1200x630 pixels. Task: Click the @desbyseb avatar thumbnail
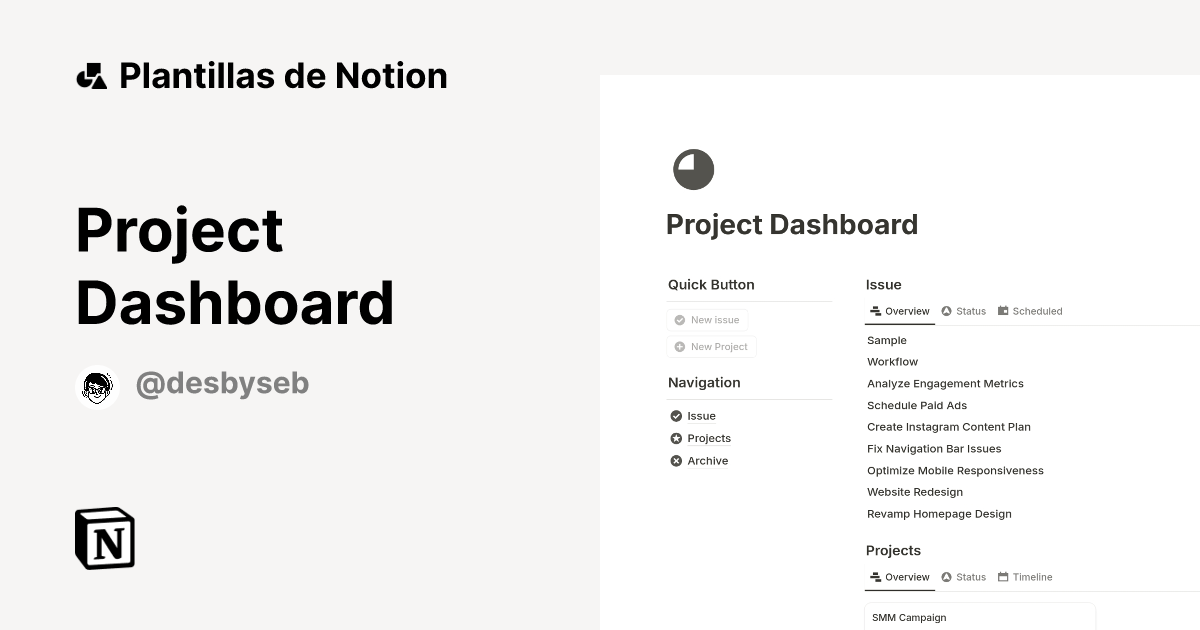point(97,387)
